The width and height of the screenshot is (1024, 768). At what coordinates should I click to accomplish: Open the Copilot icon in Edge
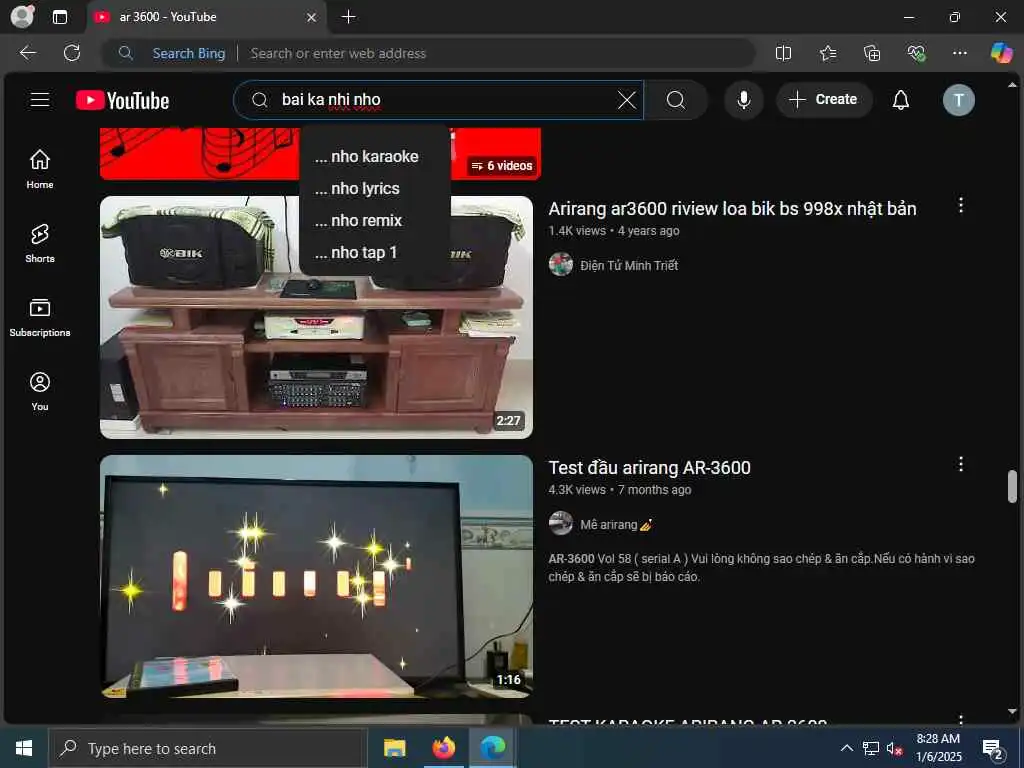pyautogui.click(x=1001, y=53)
